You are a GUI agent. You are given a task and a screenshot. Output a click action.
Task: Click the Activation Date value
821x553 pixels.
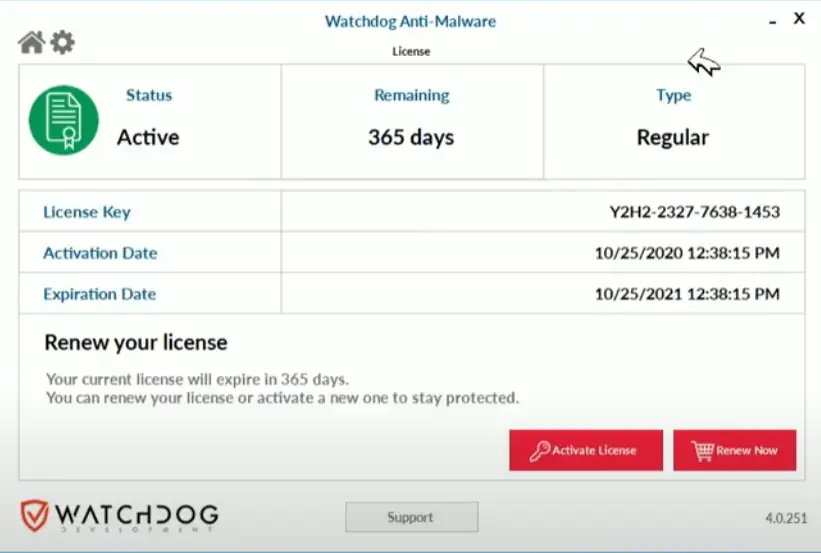coord(686,253)
